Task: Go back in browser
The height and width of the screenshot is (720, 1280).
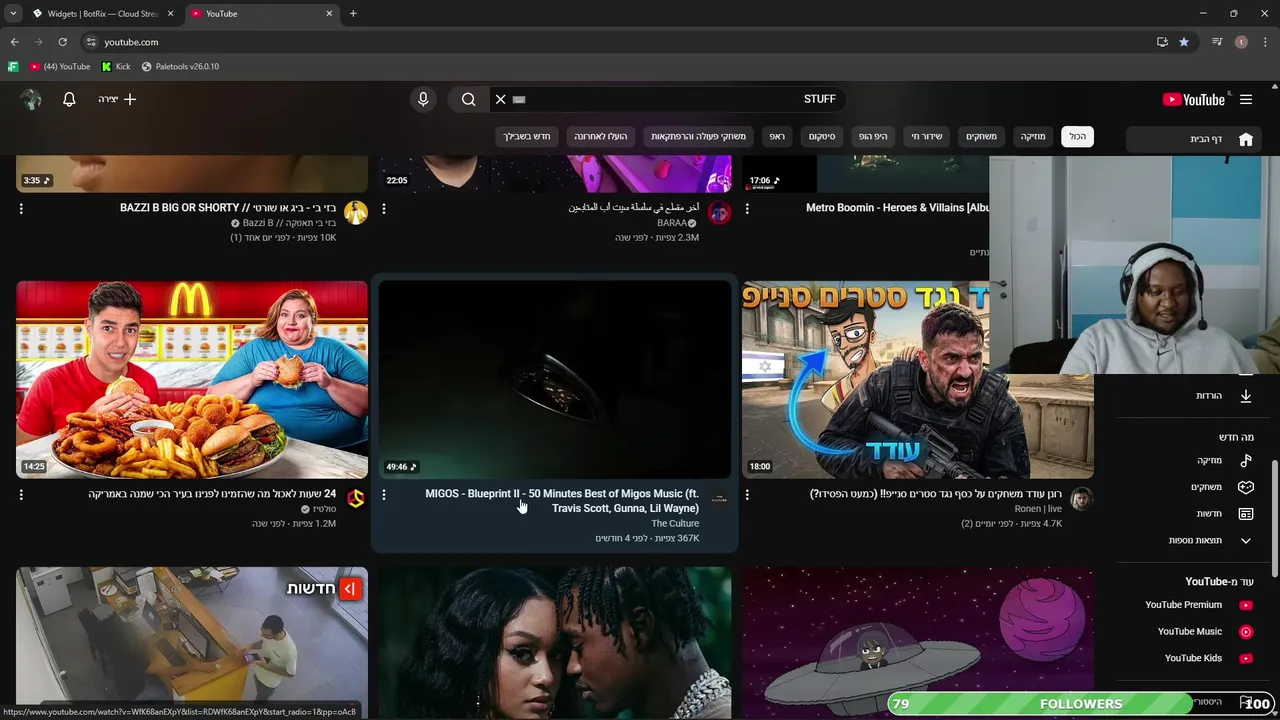Action: click(x=14, y=42)
